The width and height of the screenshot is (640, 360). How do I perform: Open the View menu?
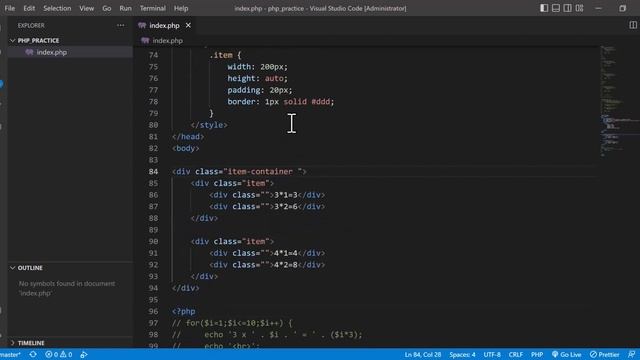coord(87,8)
